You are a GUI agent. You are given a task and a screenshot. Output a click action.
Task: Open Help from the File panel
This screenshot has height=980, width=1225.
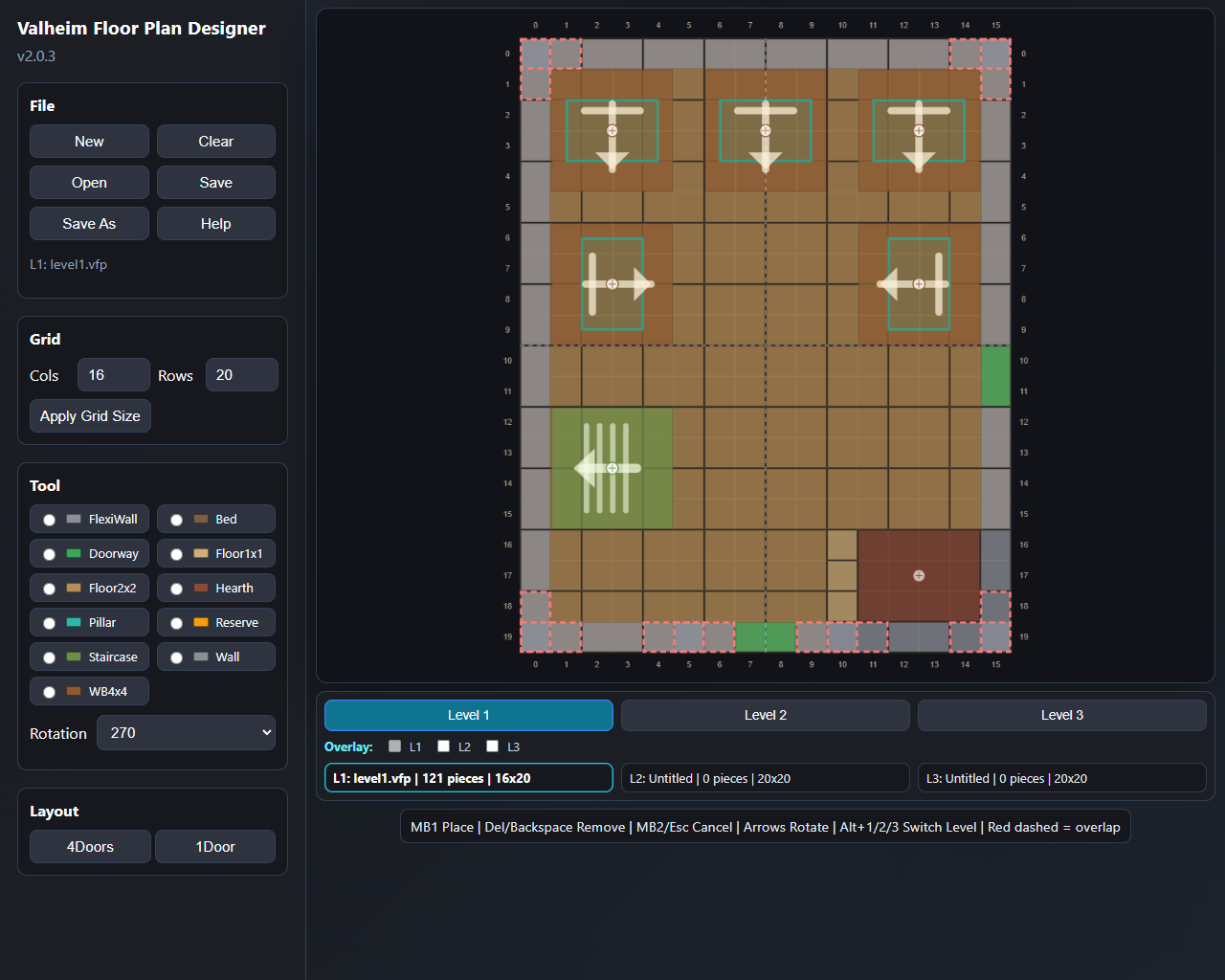[216, 223]
